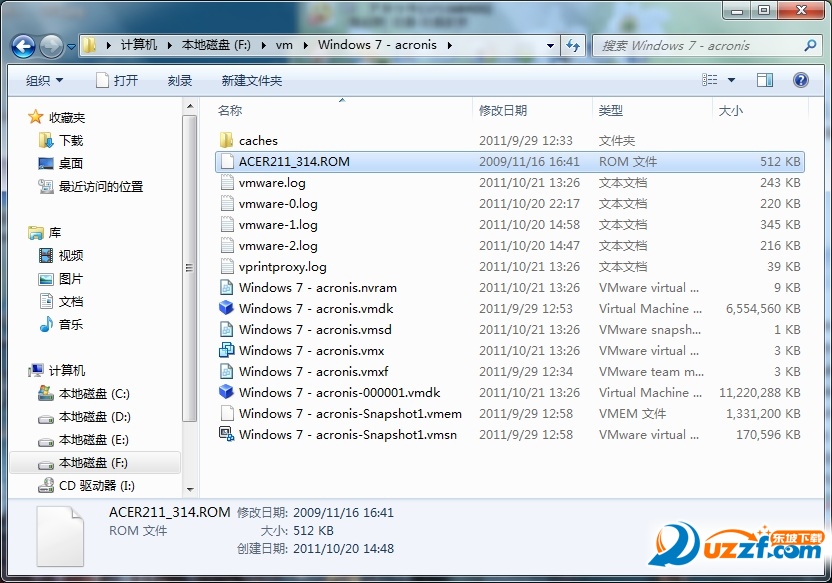Screen dimensions: 832x583
Task: Expand the address bar history dropdown
Action: (551, 45)
